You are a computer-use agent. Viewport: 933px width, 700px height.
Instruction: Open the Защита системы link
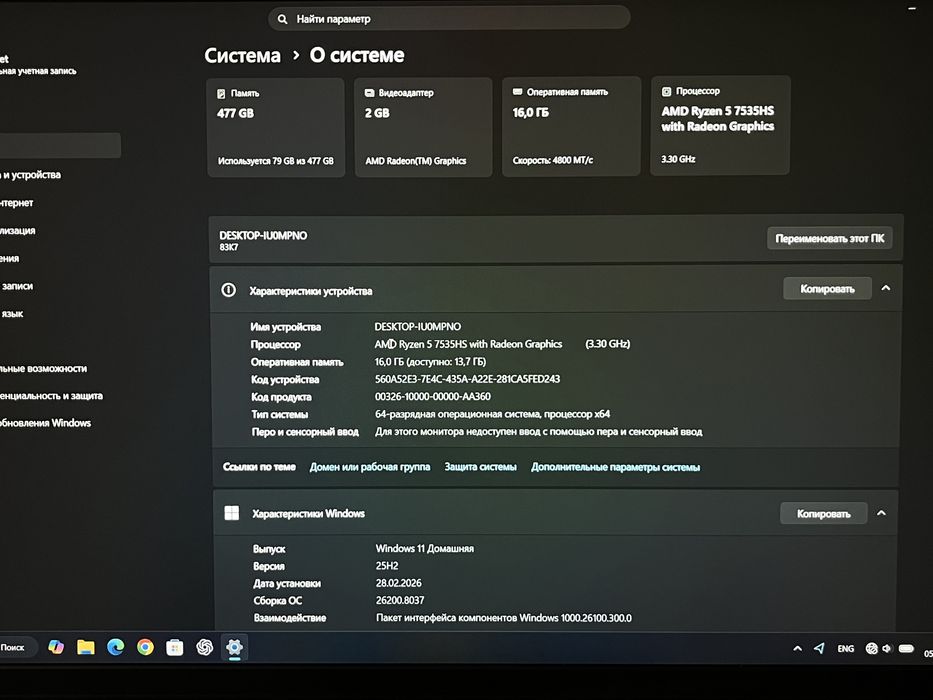point(480,467)
